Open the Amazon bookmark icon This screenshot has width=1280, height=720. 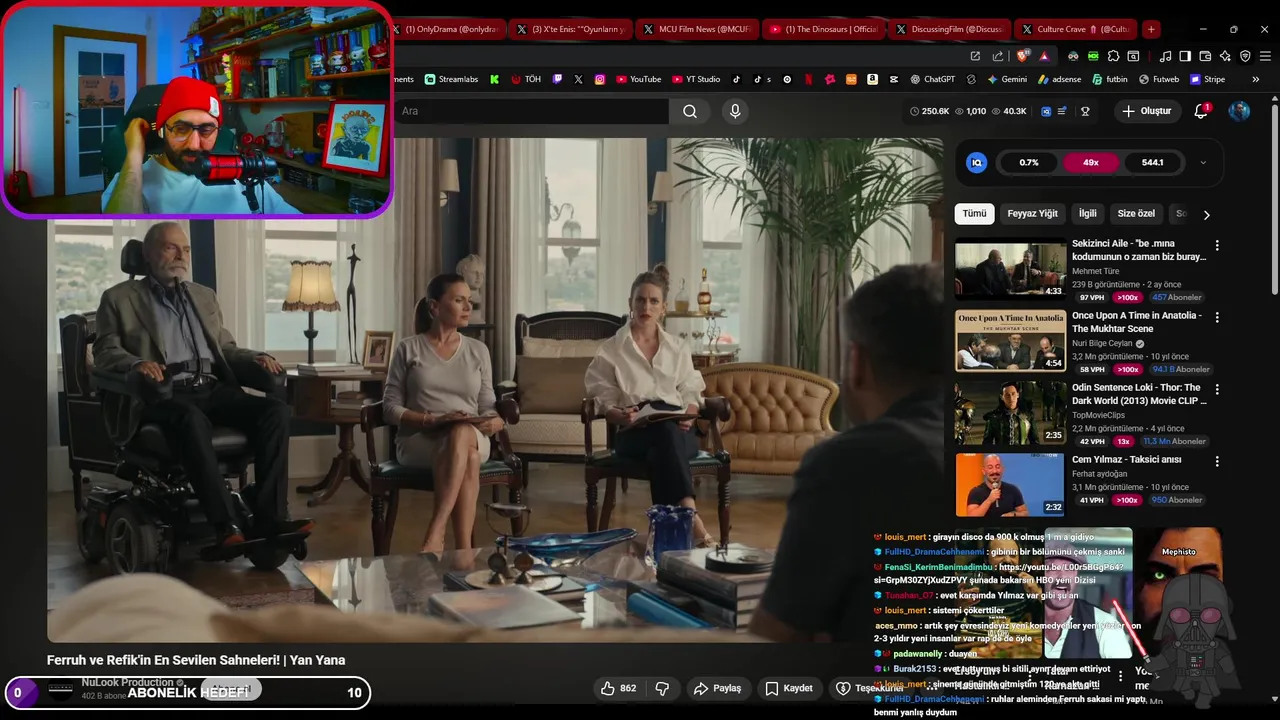click(x=872, y=79)
